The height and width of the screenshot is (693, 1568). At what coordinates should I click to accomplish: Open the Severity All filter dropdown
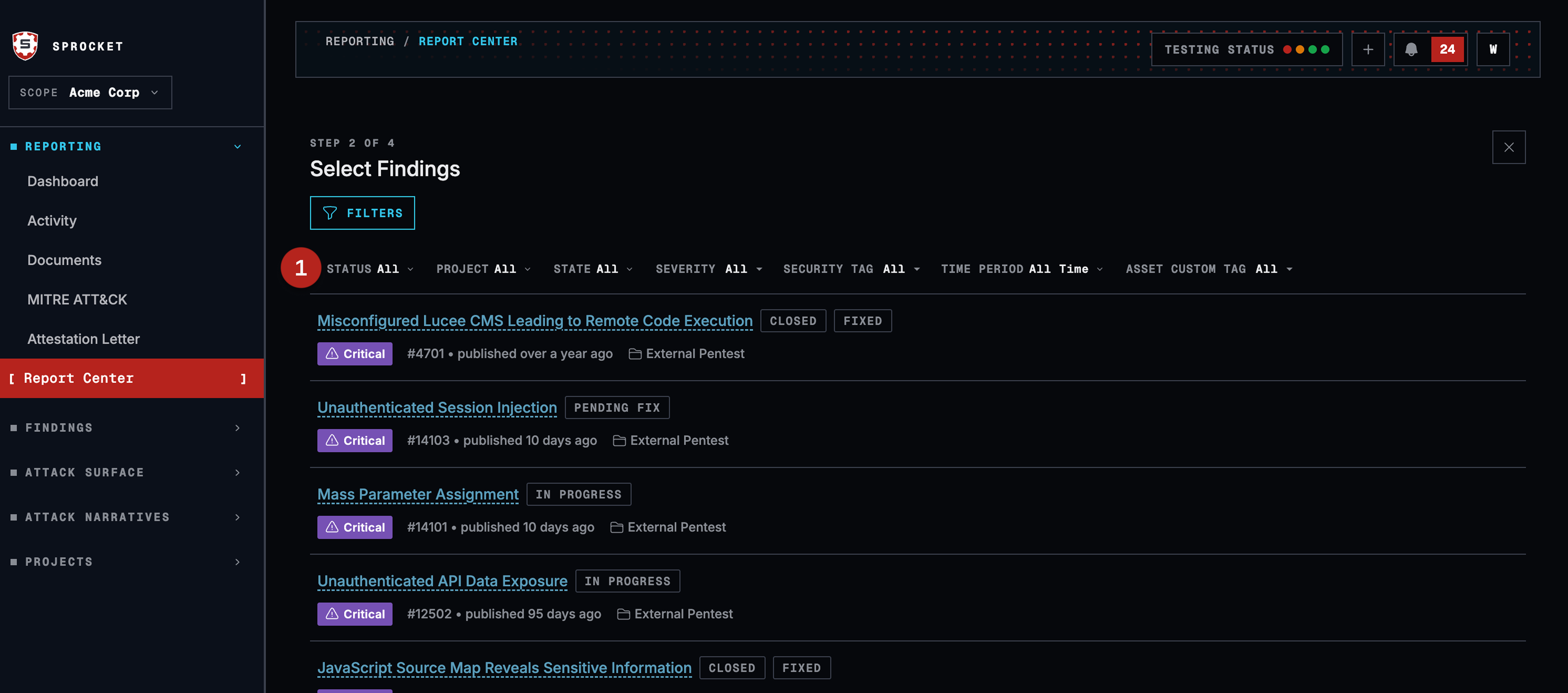[709, 269]
